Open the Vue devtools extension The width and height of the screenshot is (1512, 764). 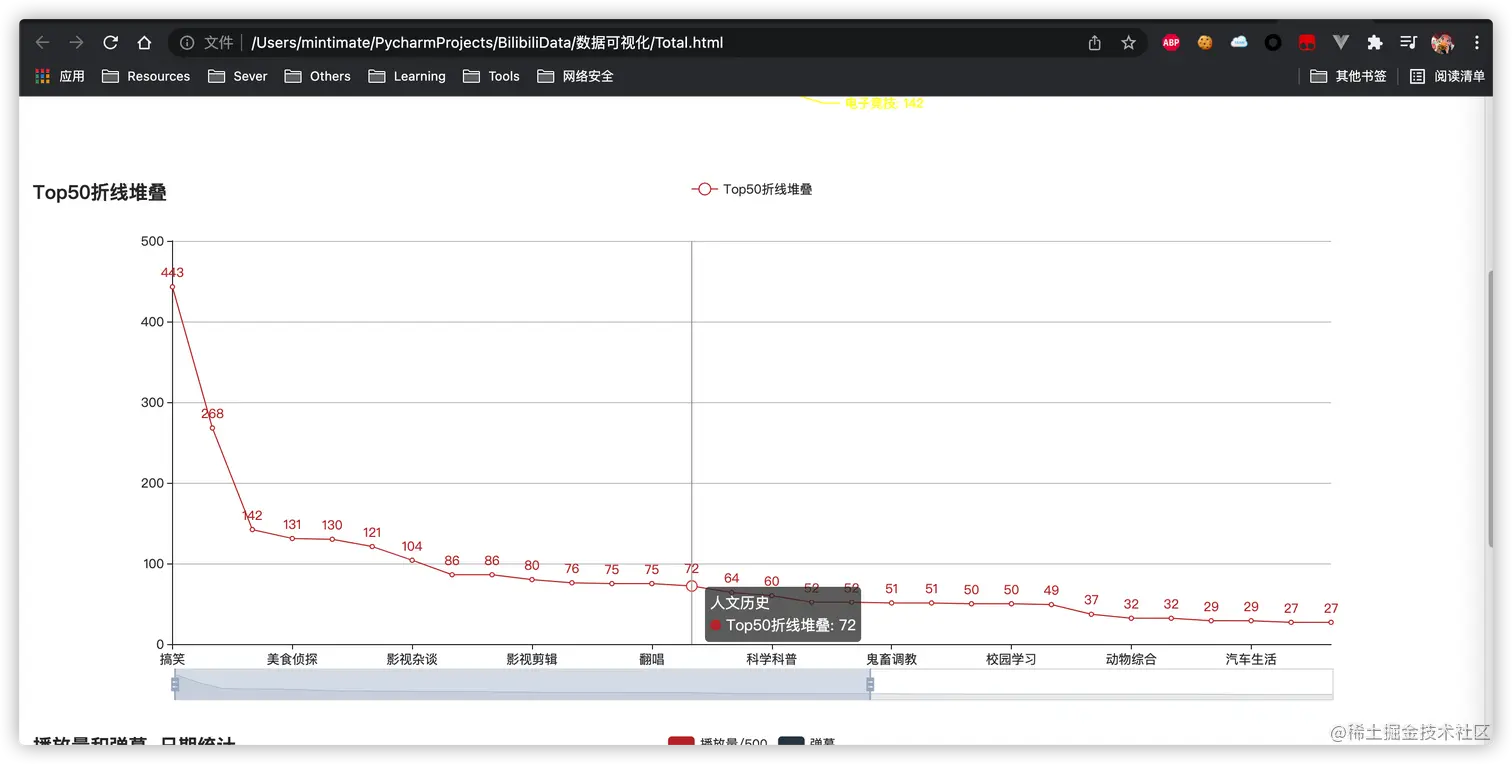click(1341, 43)
